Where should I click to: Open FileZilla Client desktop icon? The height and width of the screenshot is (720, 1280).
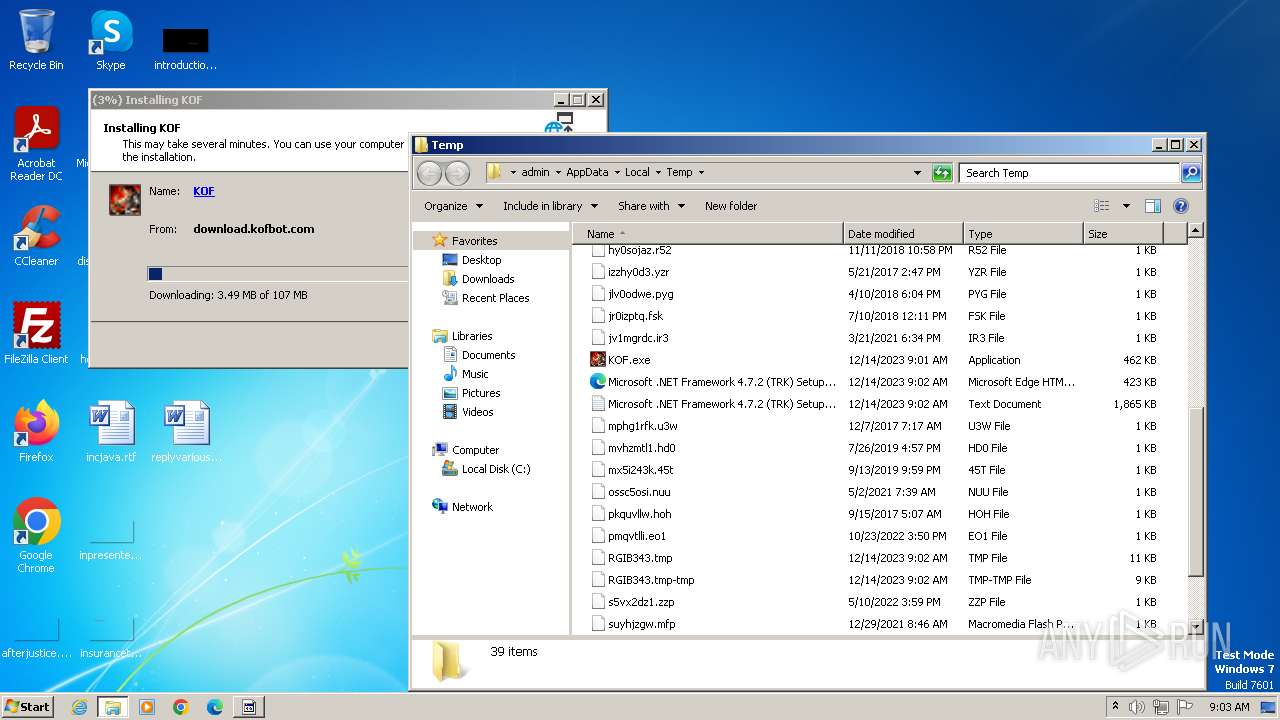point(36,333)
